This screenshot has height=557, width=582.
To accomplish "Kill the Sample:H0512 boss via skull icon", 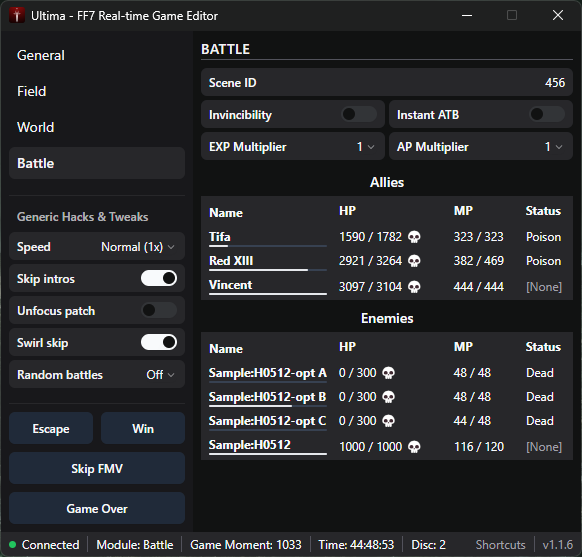I will 414,447.
